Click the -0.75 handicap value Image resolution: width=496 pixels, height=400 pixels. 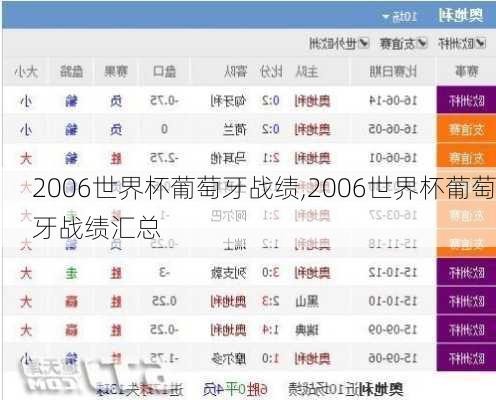164,100
